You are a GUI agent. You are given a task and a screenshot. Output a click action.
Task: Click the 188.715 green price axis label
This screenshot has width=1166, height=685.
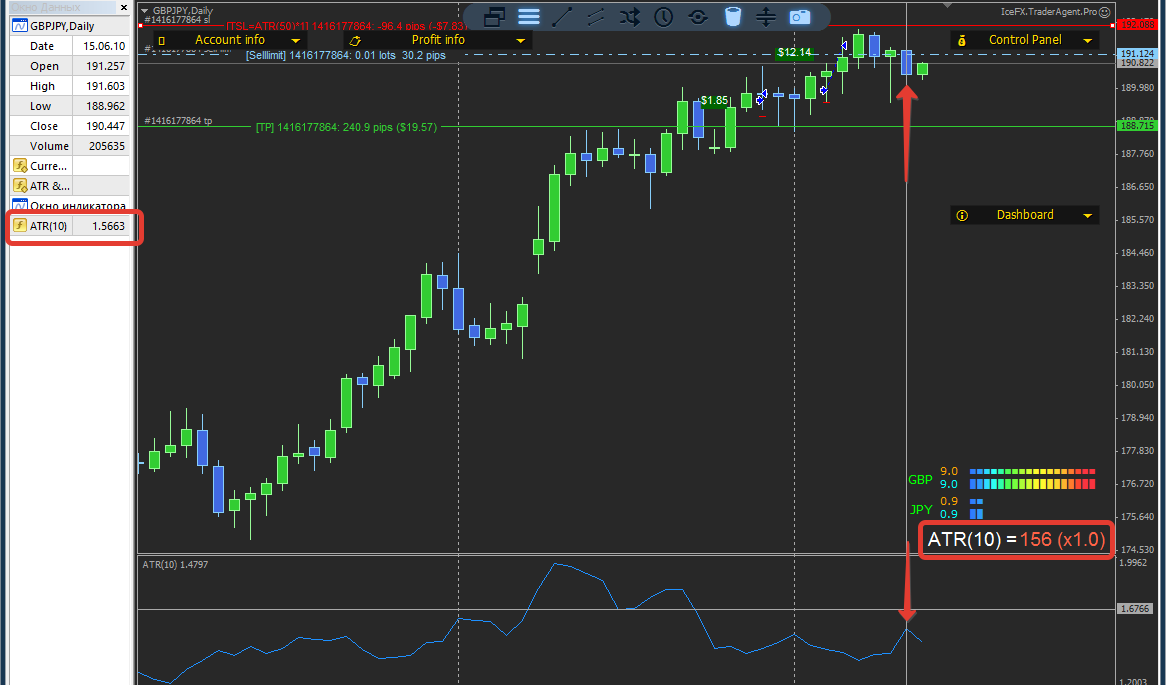(1136, 126)
